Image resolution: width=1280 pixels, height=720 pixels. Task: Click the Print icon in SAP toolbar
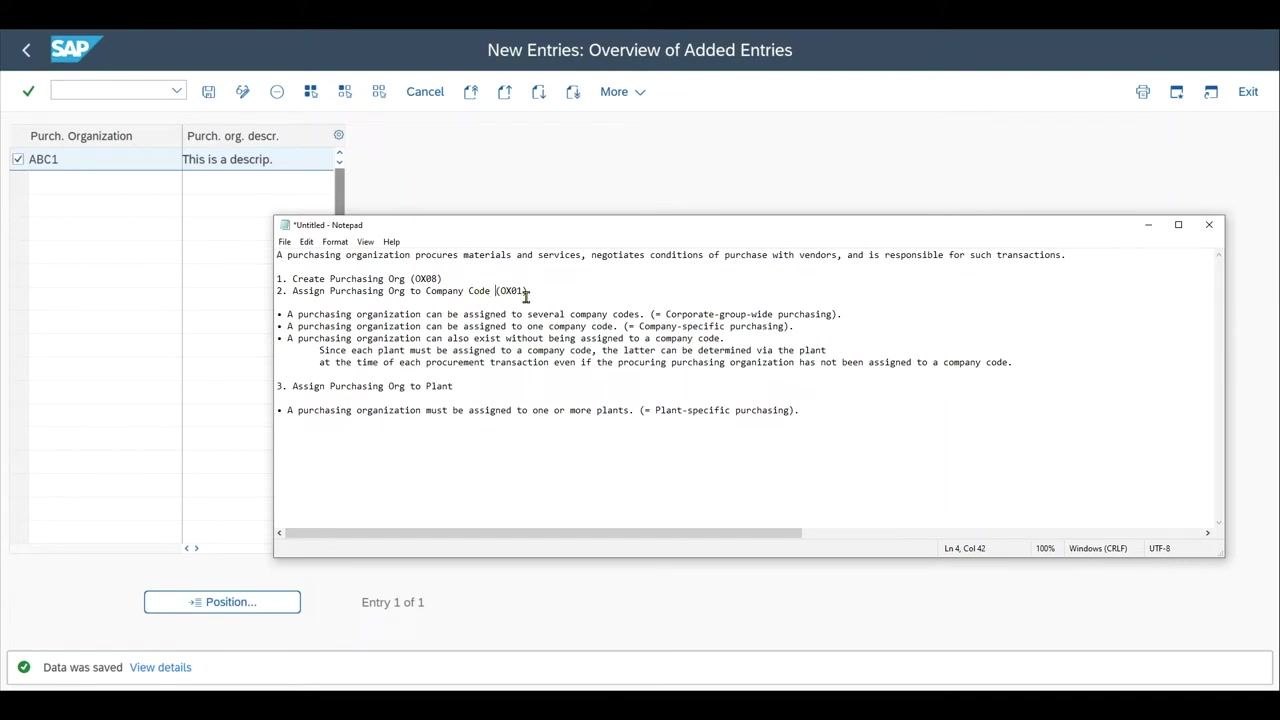(1143, 92)
